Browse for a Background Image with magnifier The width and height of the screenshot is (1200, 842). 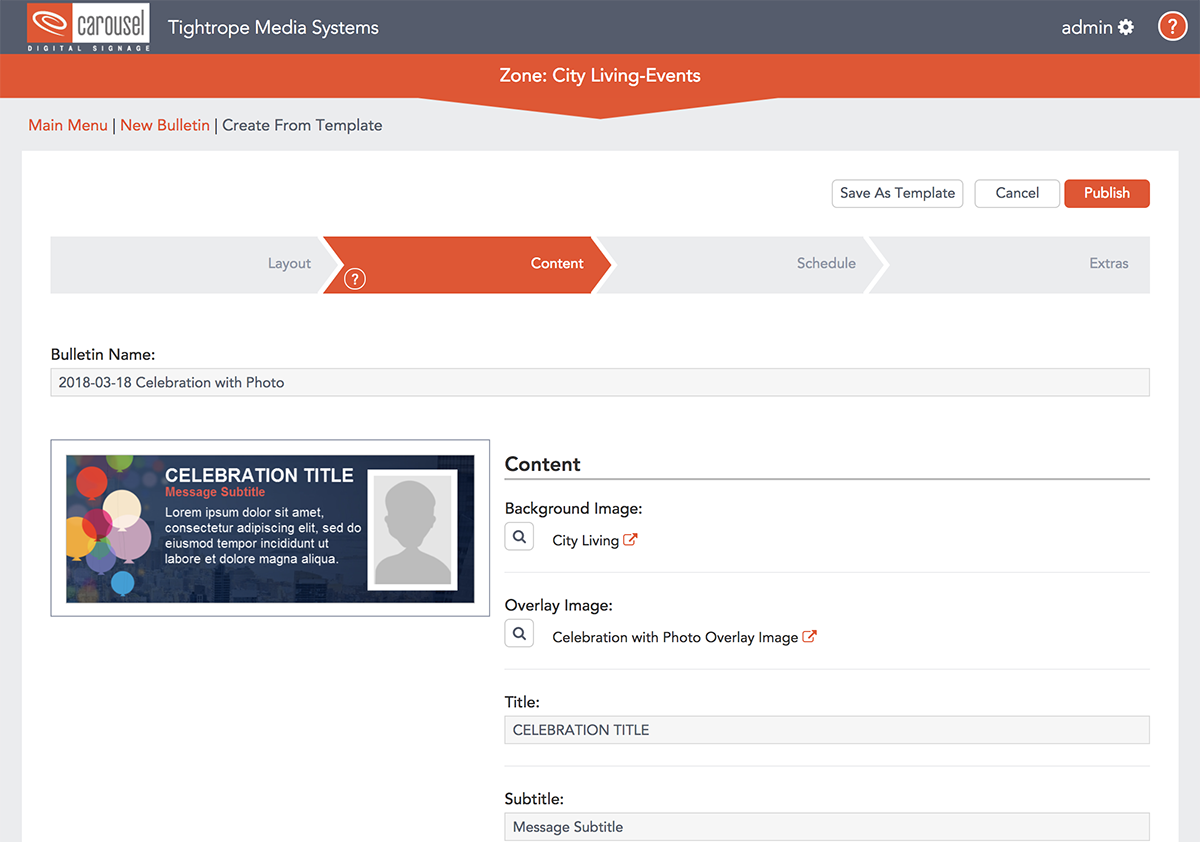519,538
